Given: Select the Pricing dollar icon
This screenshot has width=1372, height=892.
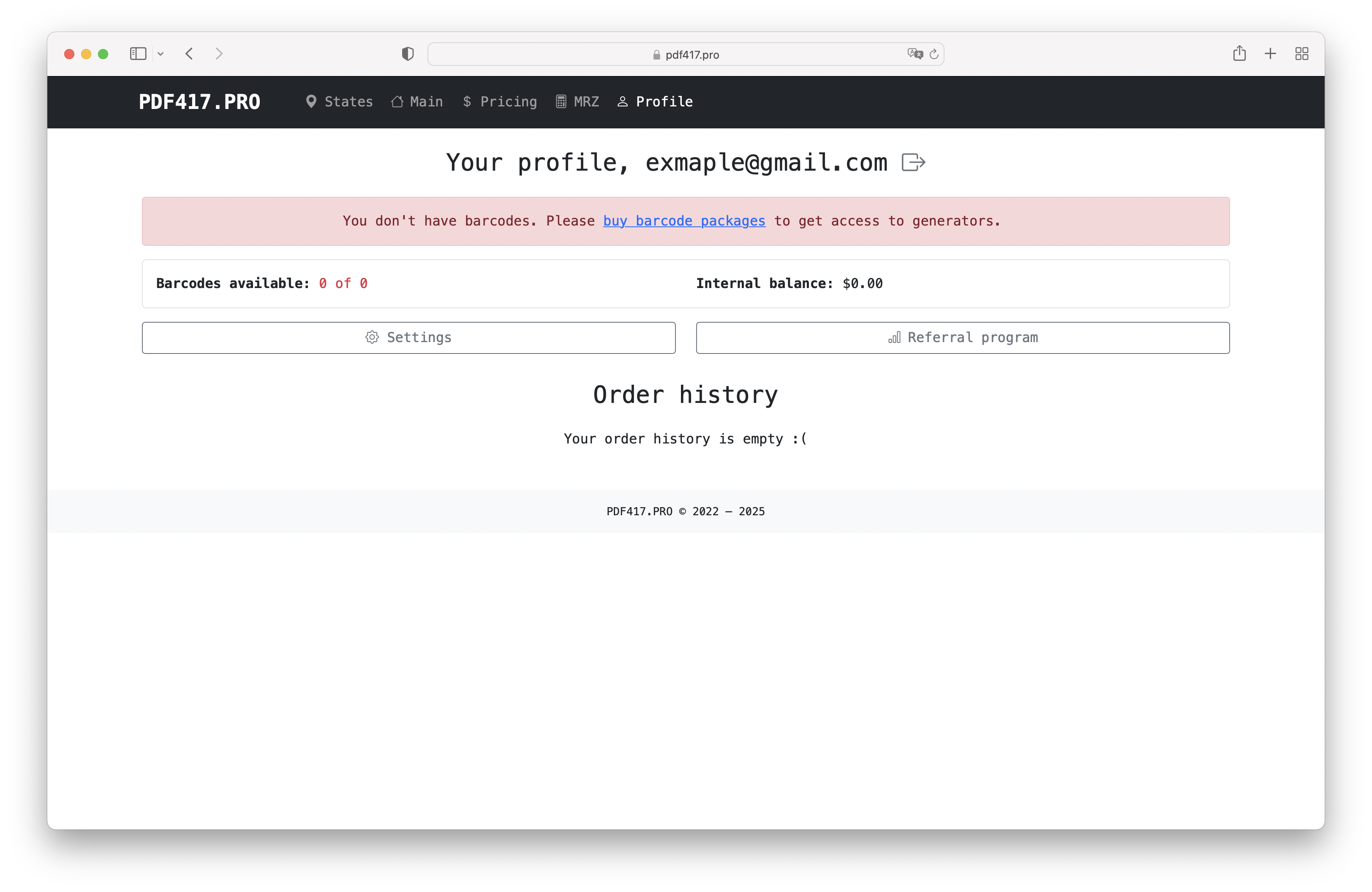Looking at the screenshot, I should pos(467,101).
